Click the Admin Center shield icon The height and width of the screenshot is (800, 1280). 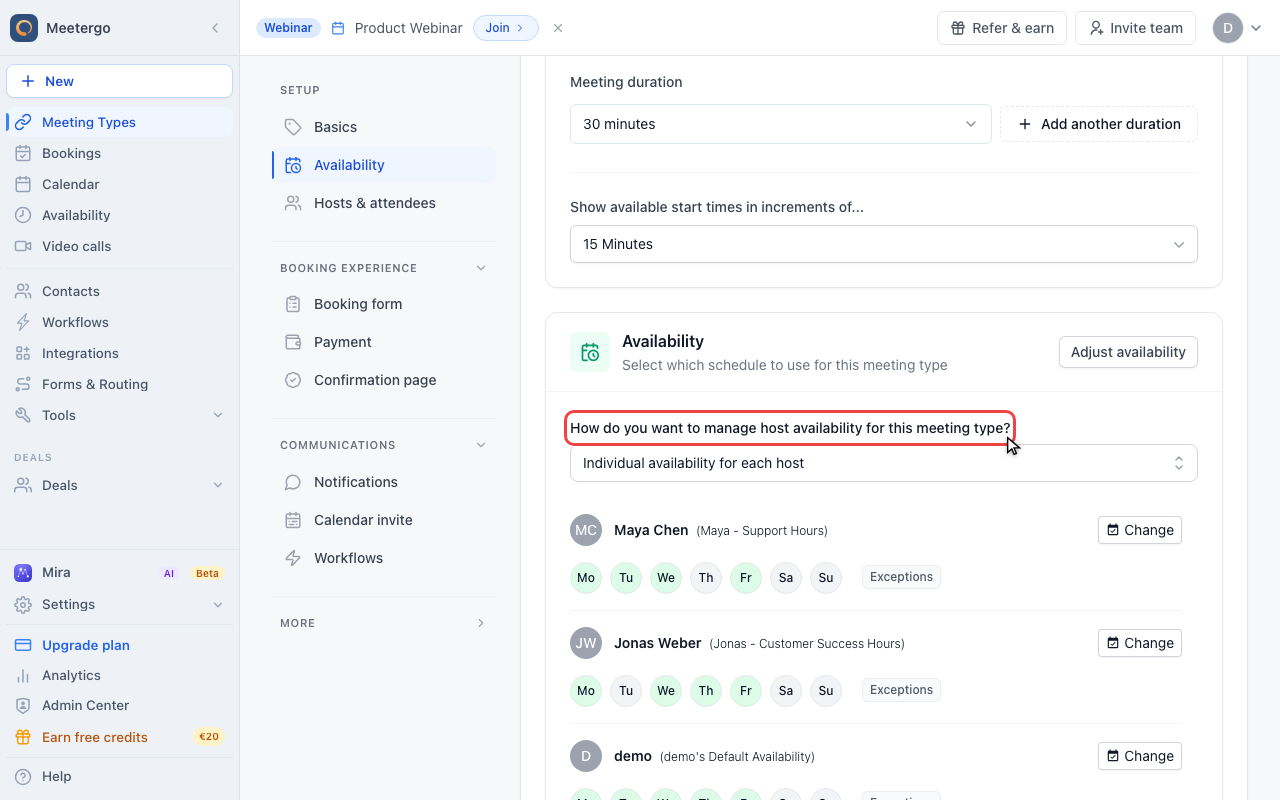(23, 705)
